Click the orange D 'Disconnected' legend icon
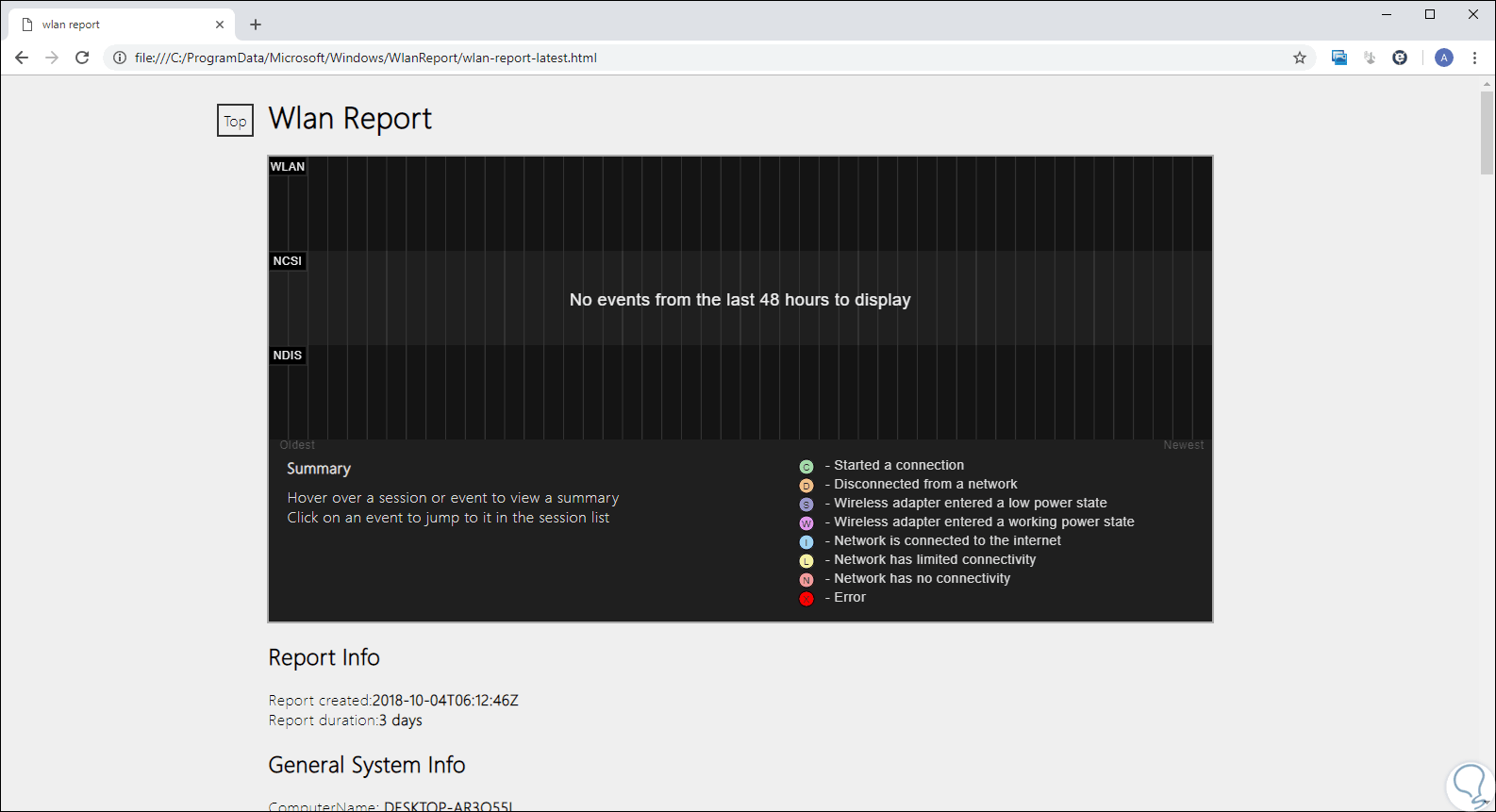Viewport: 1496px width, 812px height. coord(806,486)
